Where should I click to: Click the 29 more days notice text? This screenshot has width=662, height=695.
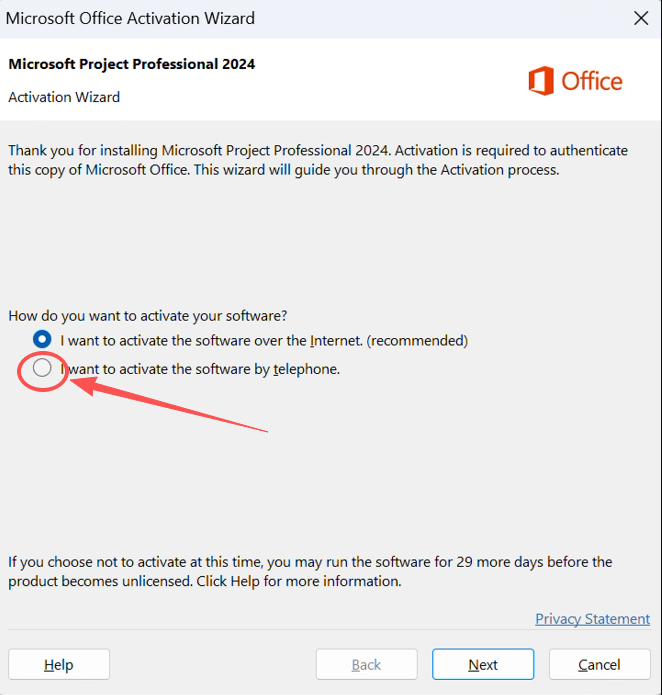click(x=310, y=571)
